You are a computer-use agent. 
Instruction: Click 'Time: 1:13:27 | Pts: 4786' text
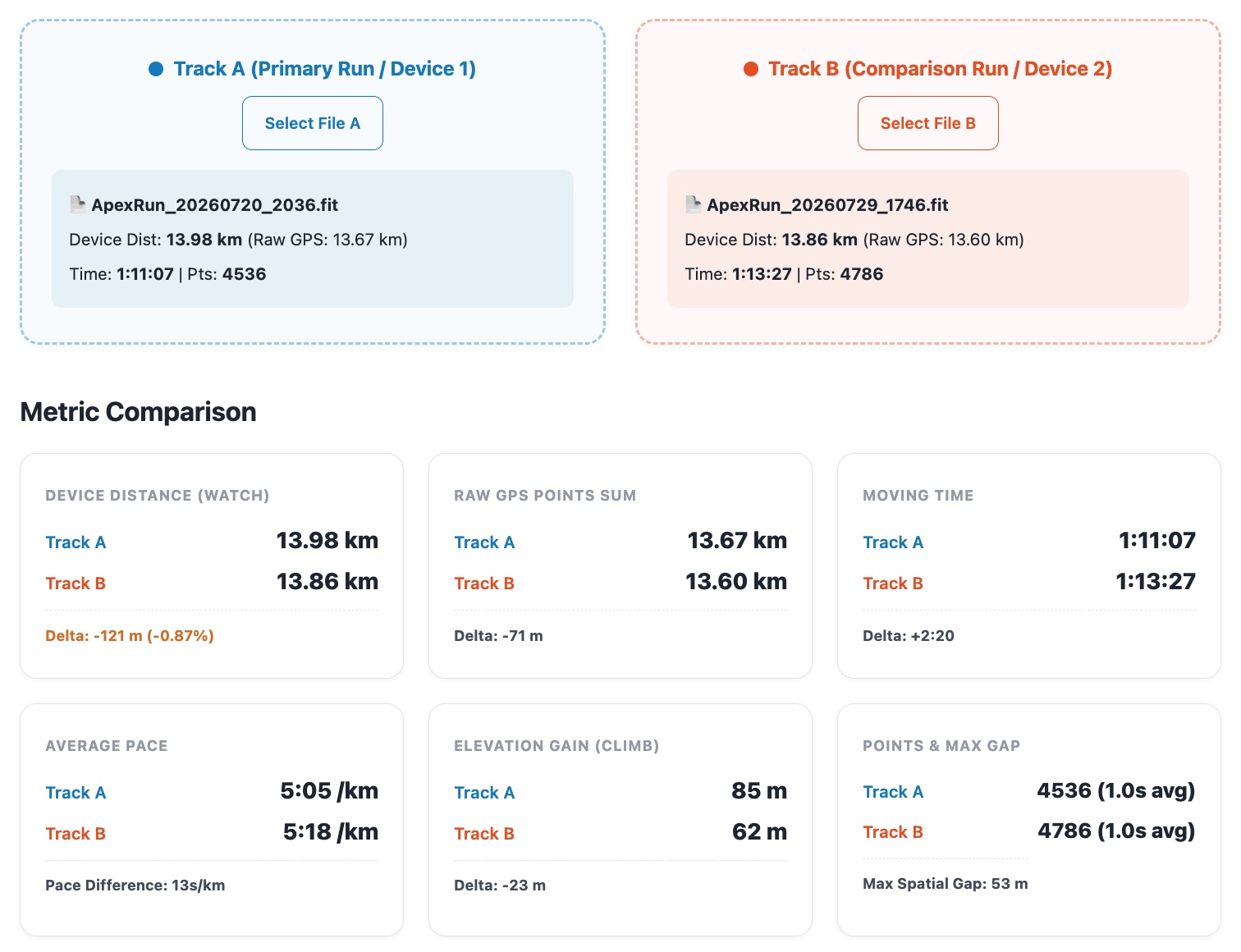784,274
